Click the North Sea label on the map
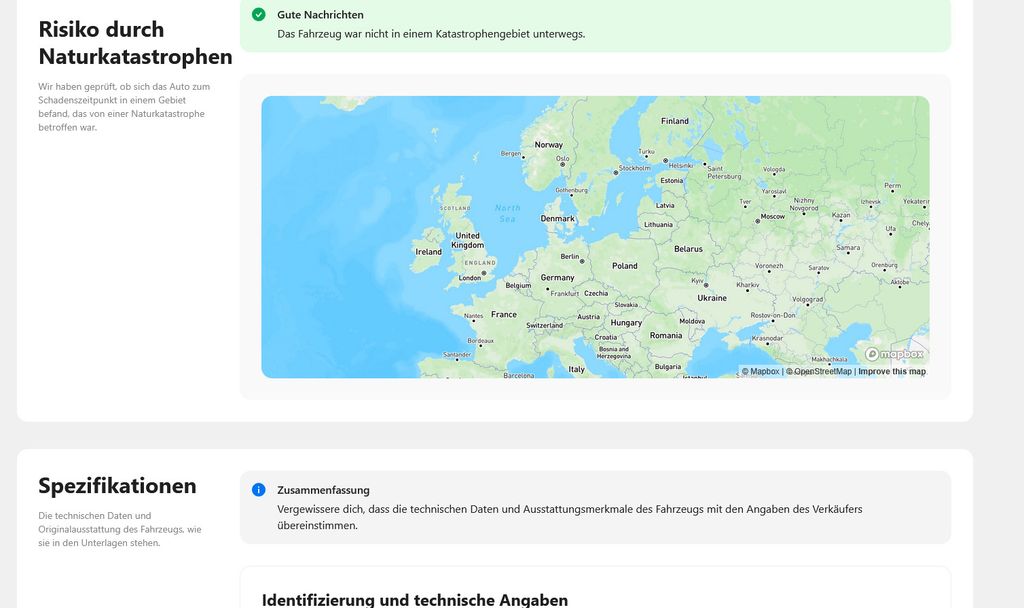 pyautogui.click(x=508, y=213)
